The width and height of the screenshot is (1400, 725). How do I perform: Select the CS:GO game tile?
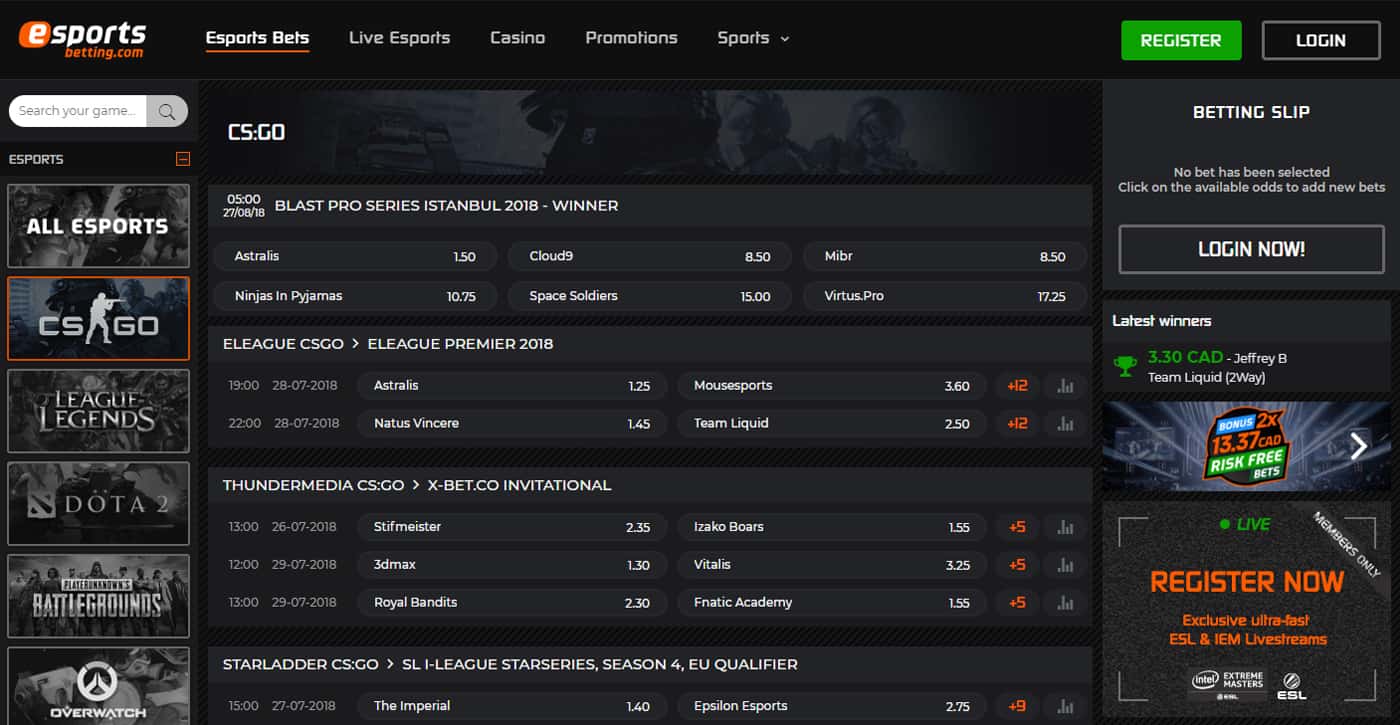click(x=98, y=318)
